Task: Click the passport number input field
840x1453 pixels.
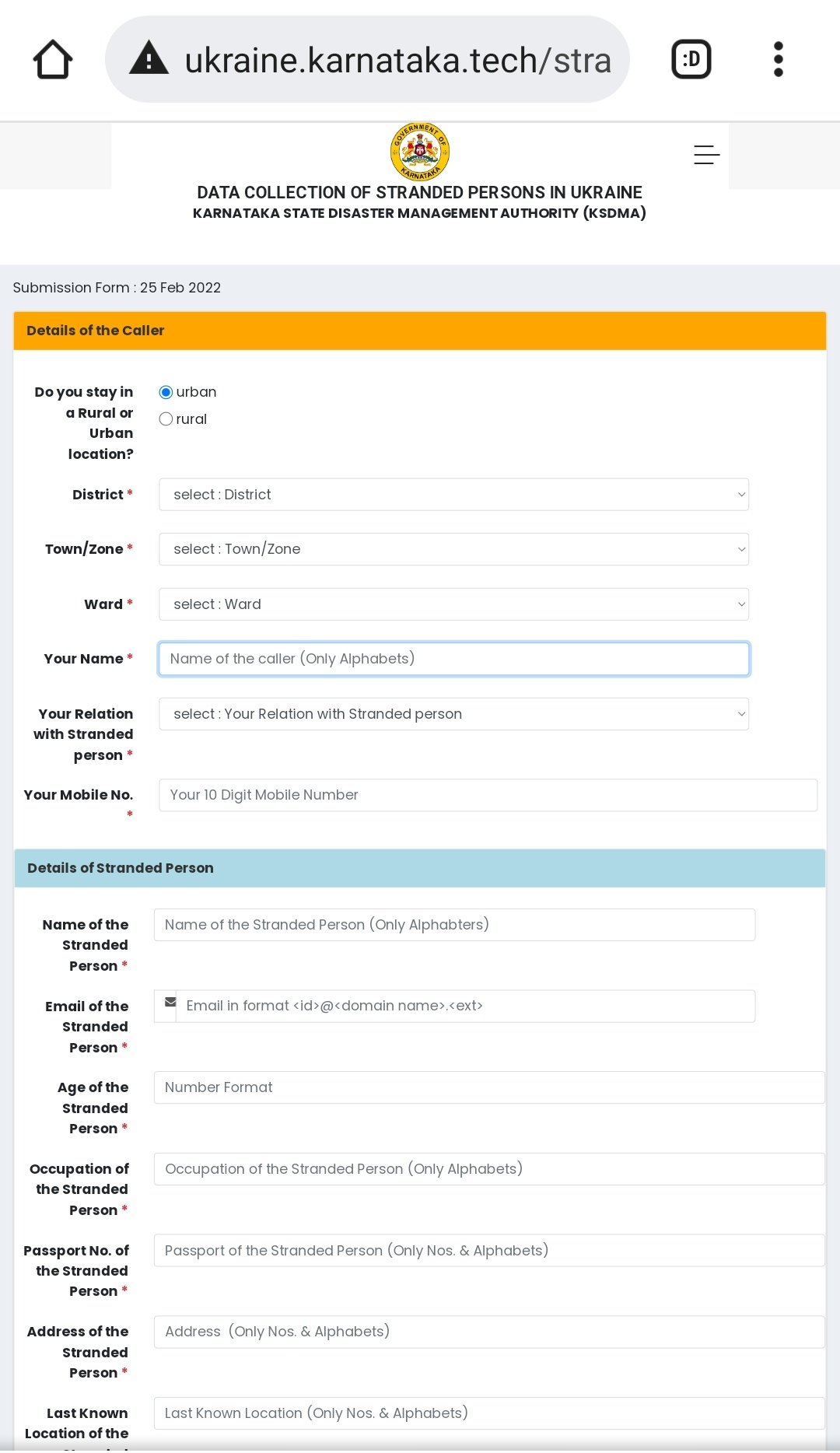Action: pyautogui.click(x=488, y=1251)
